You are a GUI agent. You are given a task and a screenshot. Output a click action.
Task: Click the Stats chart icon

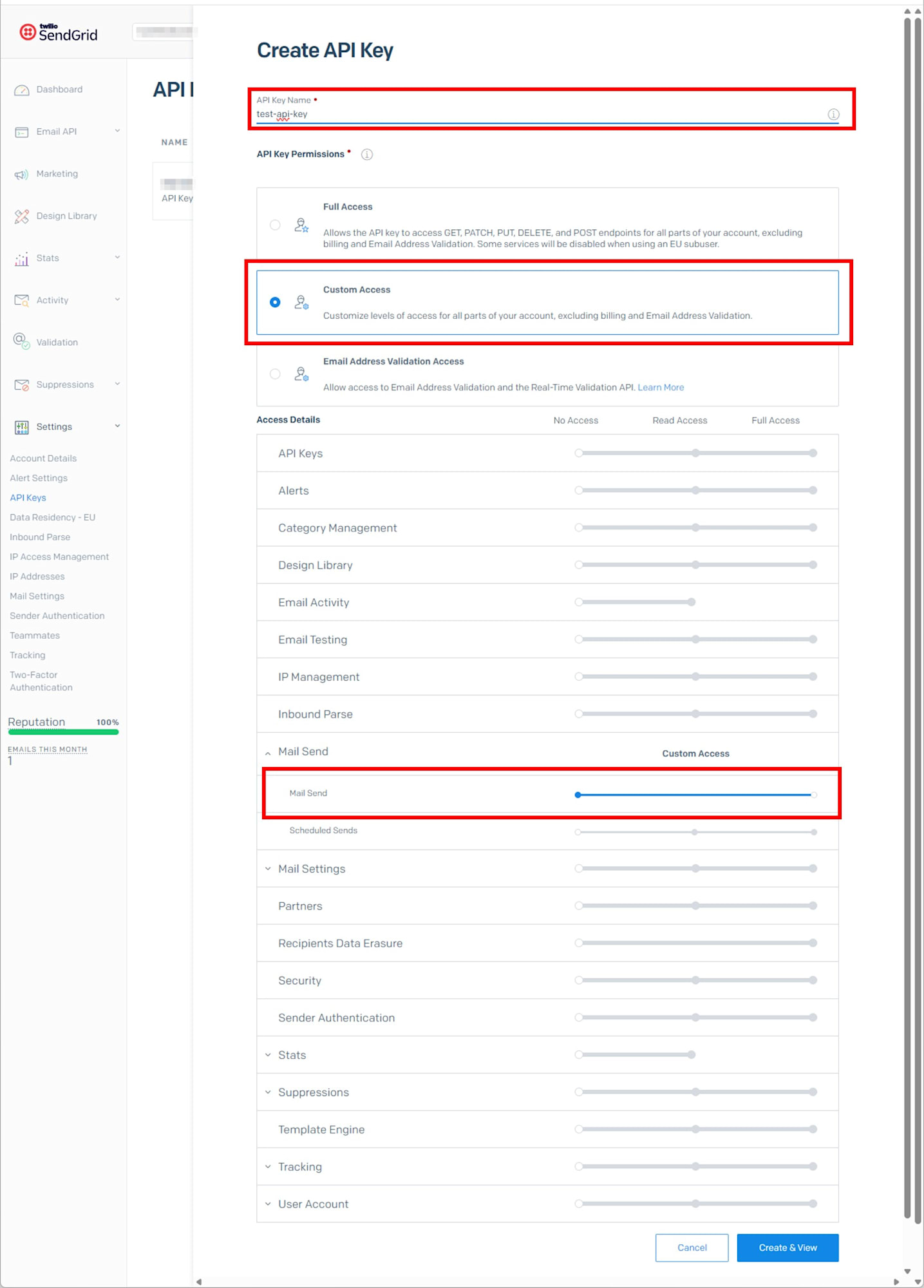[21, 259]
